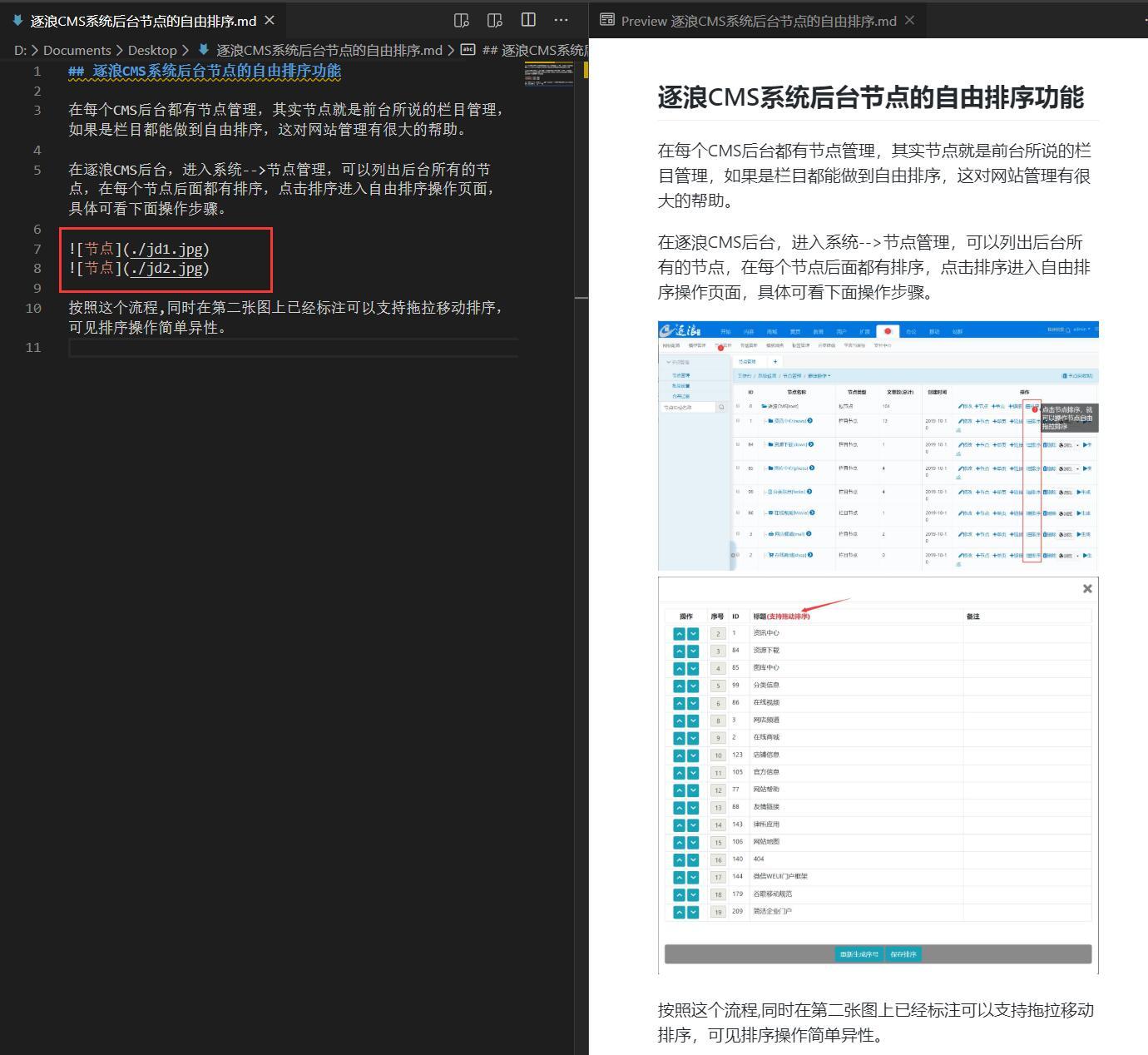1148x1055 pixels.
Task: Click the first node management screenshot in preview
Action: 878,445
